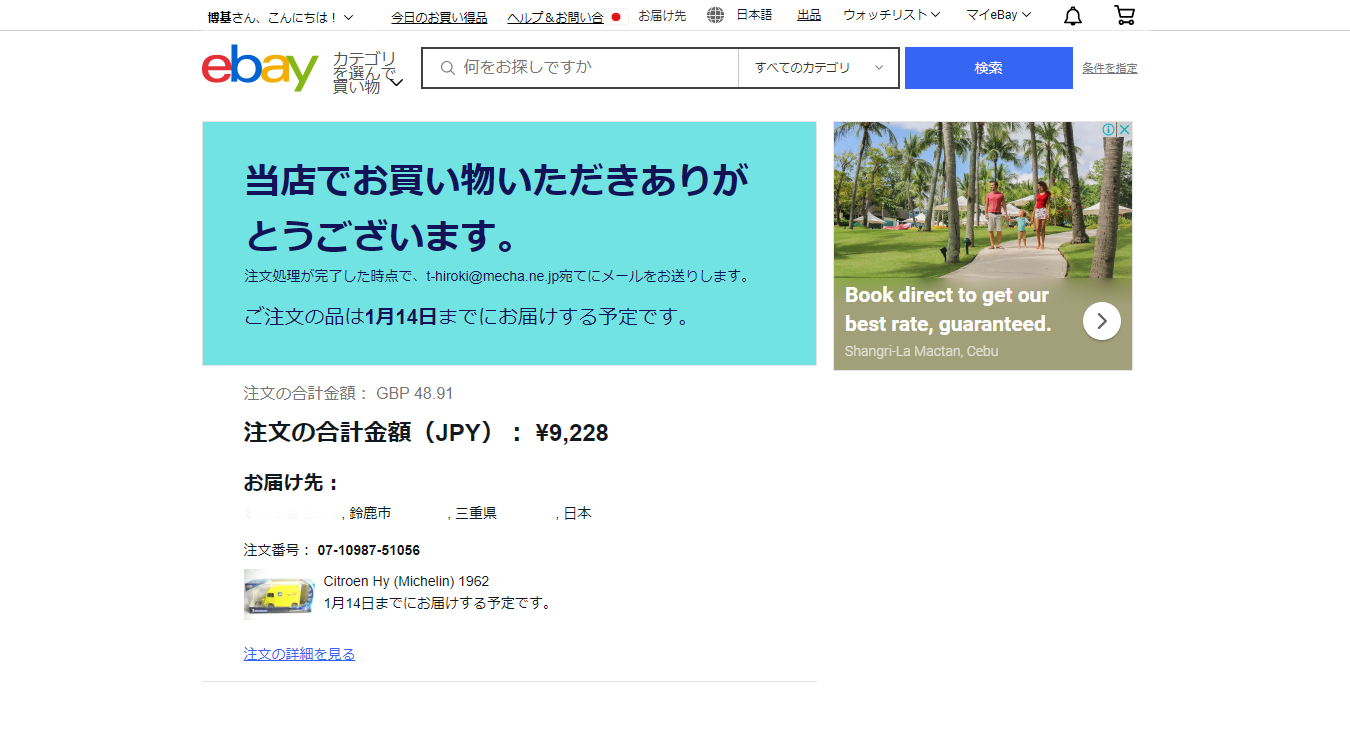
Task: Open the 出品 selling link
Action: click(x=809, y=15)
